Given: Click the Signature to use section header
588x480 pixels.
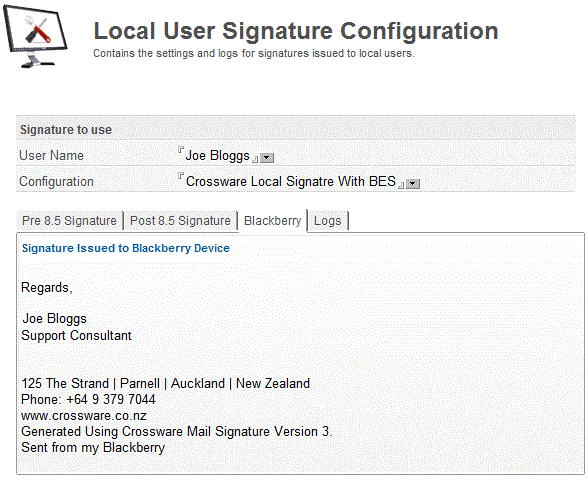Looking at the screenshot, I should [66, 130].
